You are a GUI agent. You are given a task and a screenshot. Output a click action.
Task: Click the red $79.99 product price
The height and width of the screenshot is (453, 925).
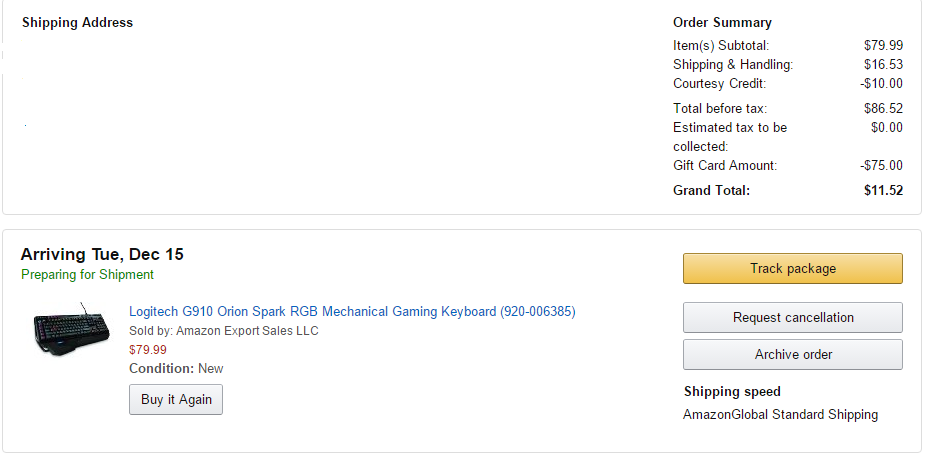[x=148, y=350]
